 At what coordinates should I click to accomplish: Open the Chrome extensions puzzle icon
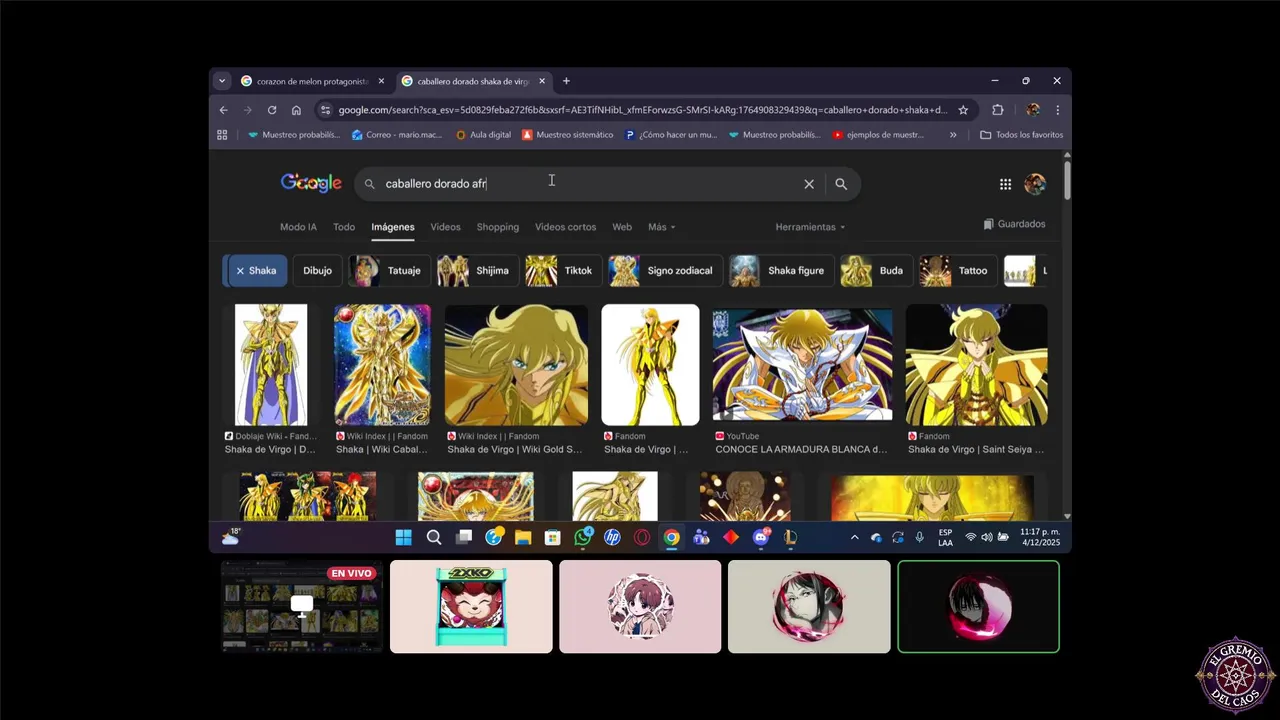(997, 110)
